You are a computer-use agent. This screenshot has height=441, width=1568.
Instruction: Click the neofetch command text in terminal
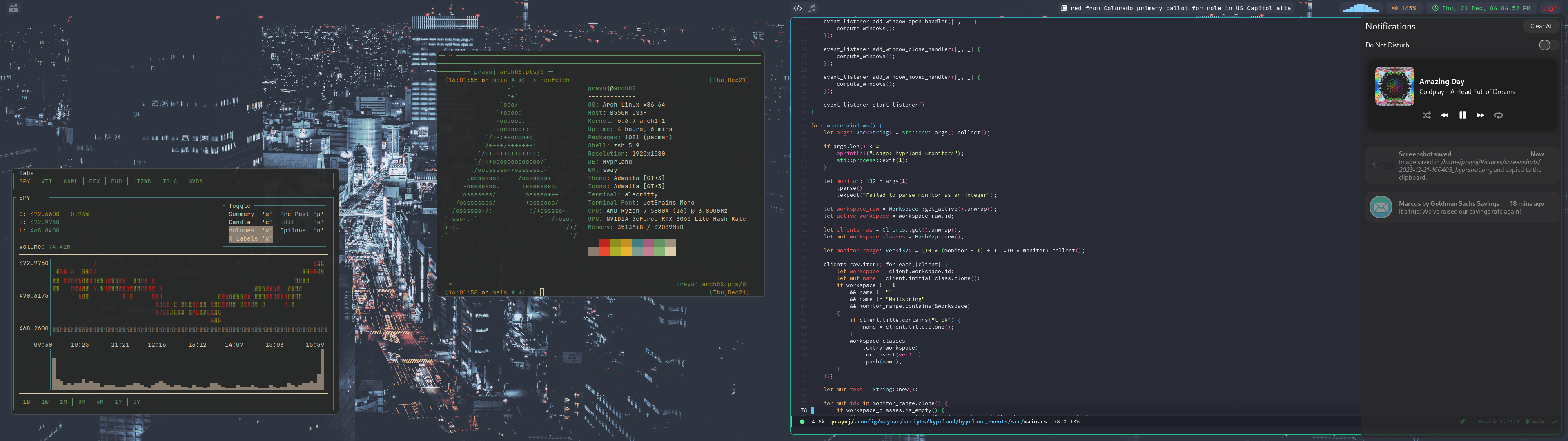(555, 80)
